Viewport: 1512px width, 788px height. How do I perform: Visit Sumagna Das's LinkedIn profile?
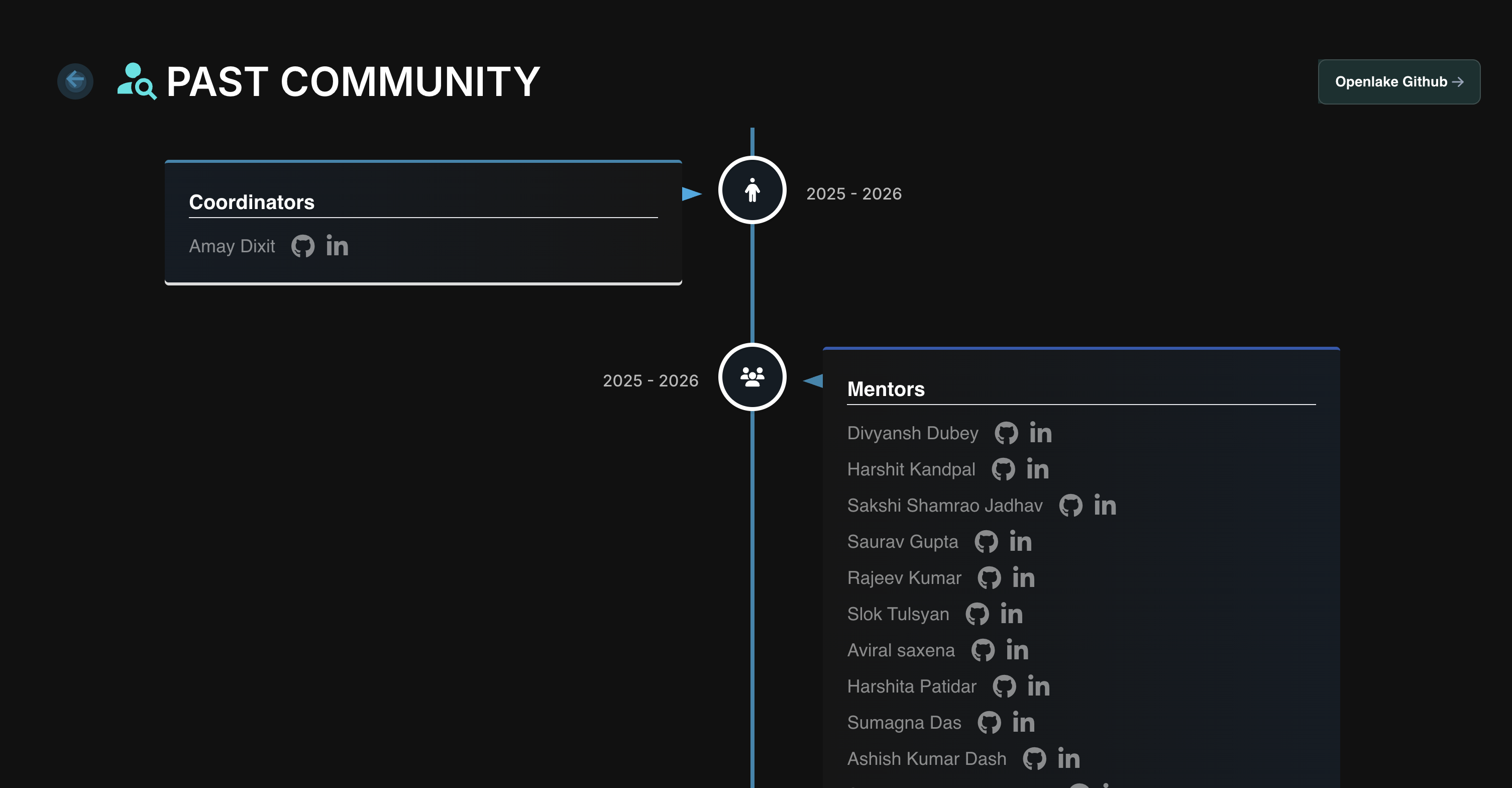coord(1023,723)
